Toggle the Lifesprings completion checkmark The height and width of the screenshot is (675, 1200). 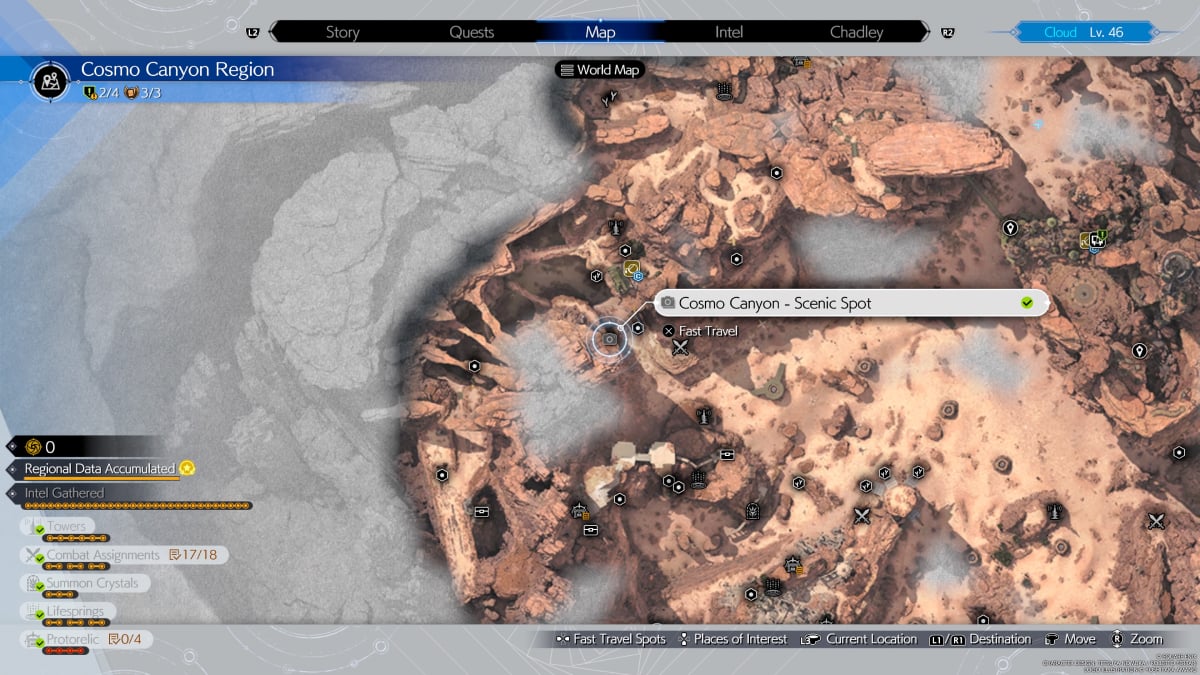[x=40, y=615]
